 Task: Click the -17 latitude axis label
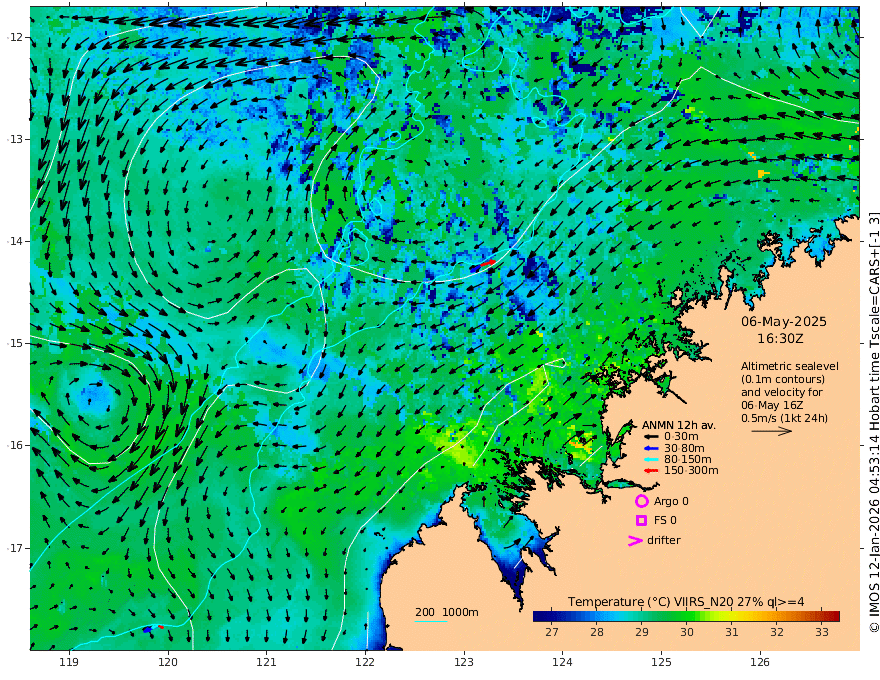pyautogui.click(x=15, y=548)
